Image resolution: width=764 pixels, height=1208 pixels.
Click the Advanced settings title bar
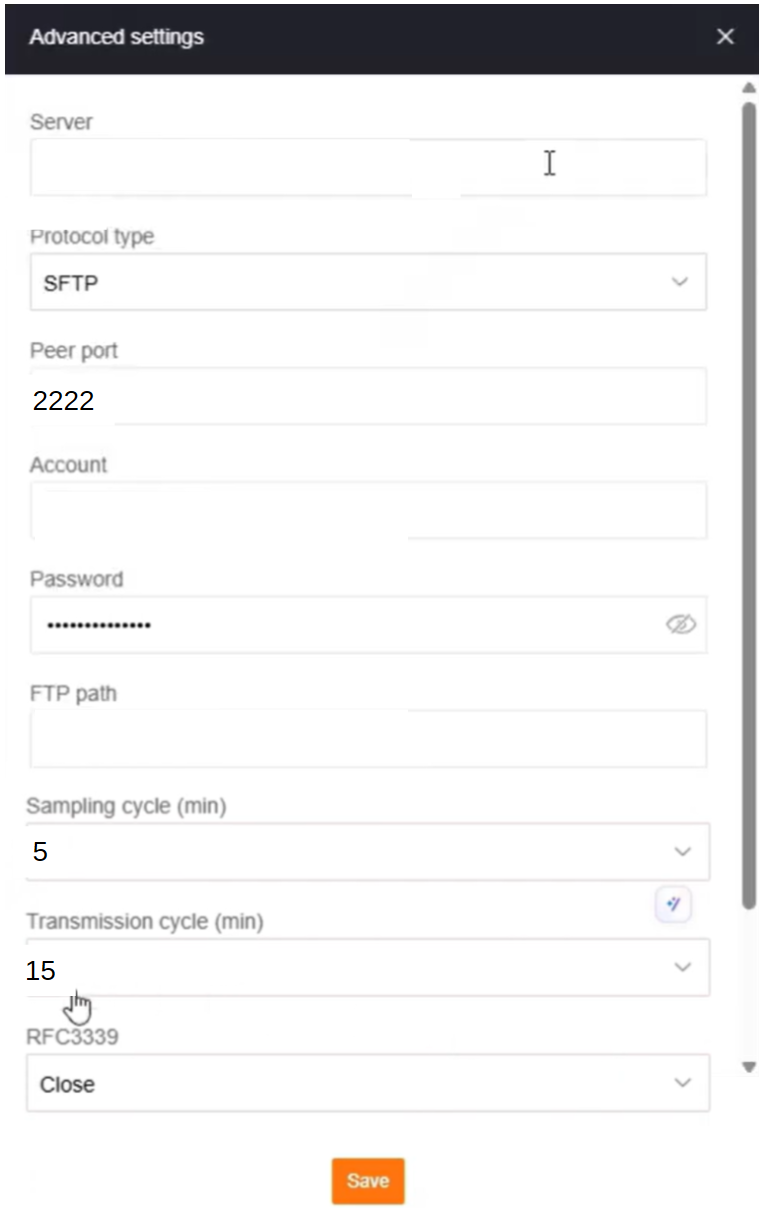115,37
